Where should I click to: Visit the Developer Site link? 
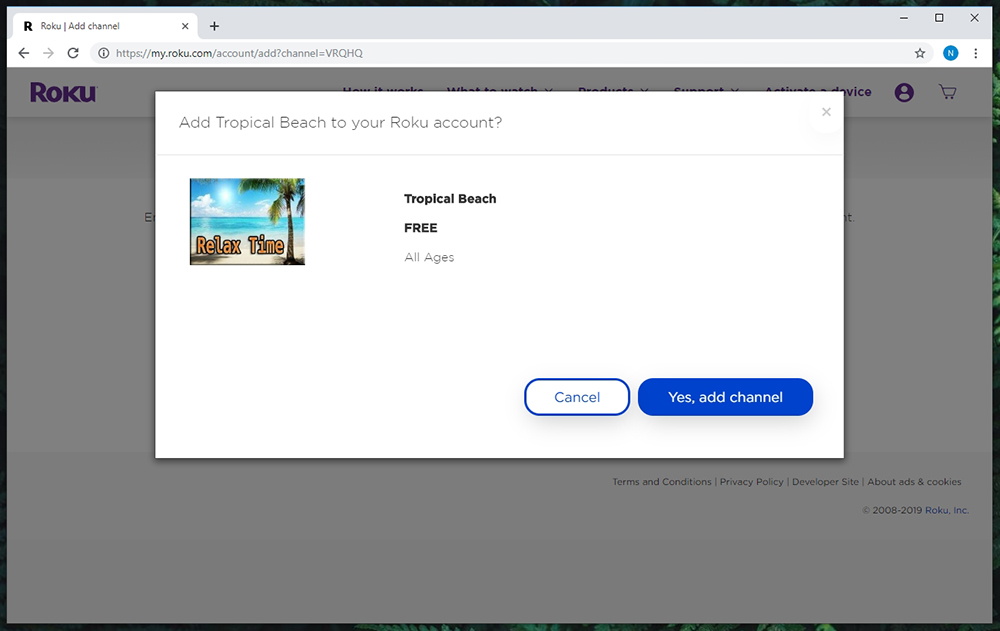[825, 482]
